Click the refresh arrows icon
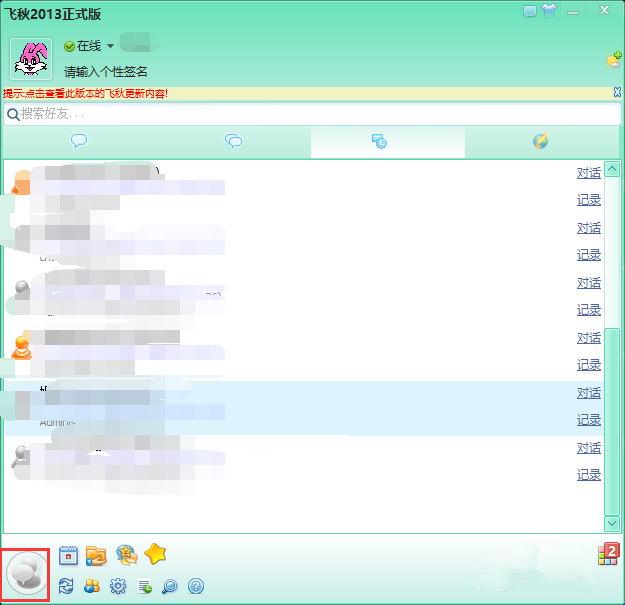625x605 pixels. 66,586
